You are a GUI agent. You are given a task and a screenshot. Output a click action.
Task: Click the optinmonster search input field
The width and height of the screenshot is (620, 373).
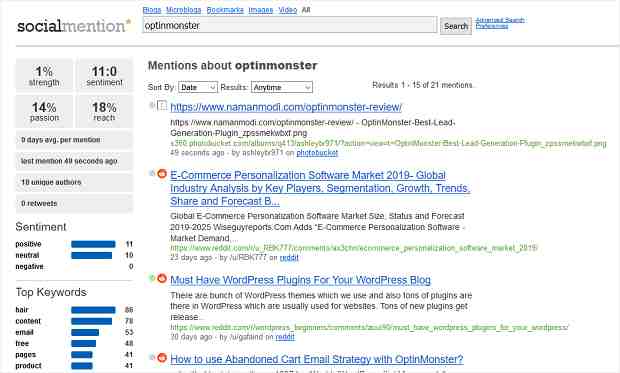(x=289, y=25)
